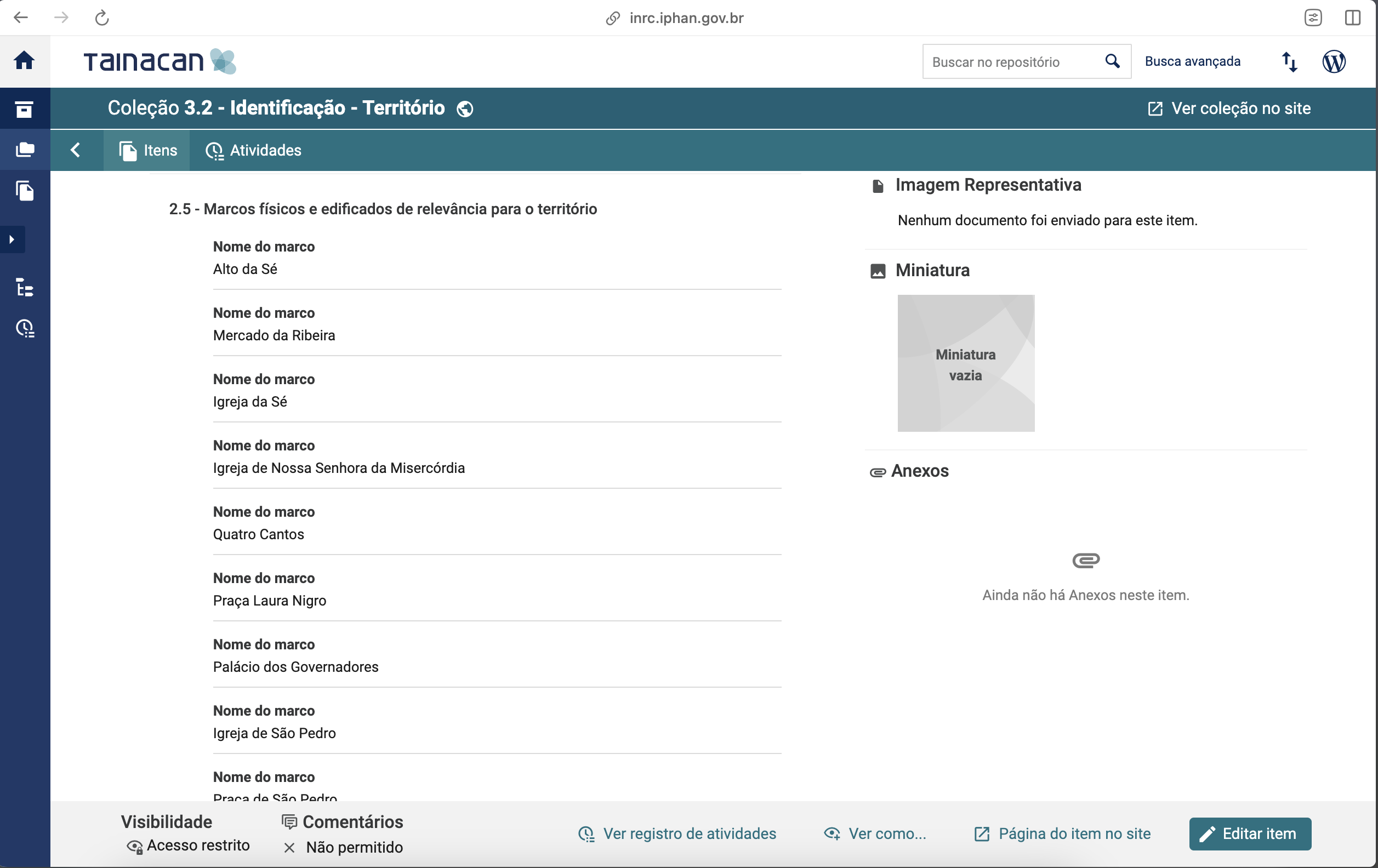The width and height of the screenshot is (1378, 868).
Task: Click the browser back arrow
Action: click(x=21, y=18)
